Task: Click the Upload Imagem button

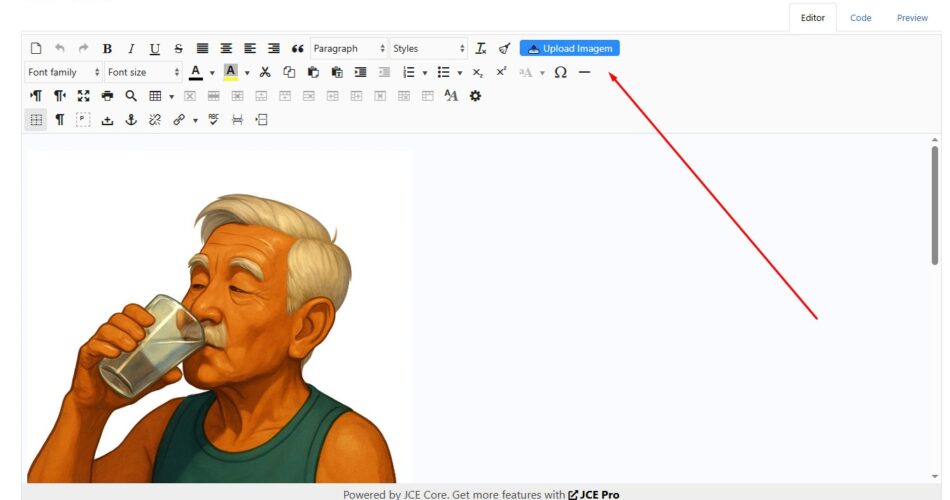Action: (x=570, y=48)
